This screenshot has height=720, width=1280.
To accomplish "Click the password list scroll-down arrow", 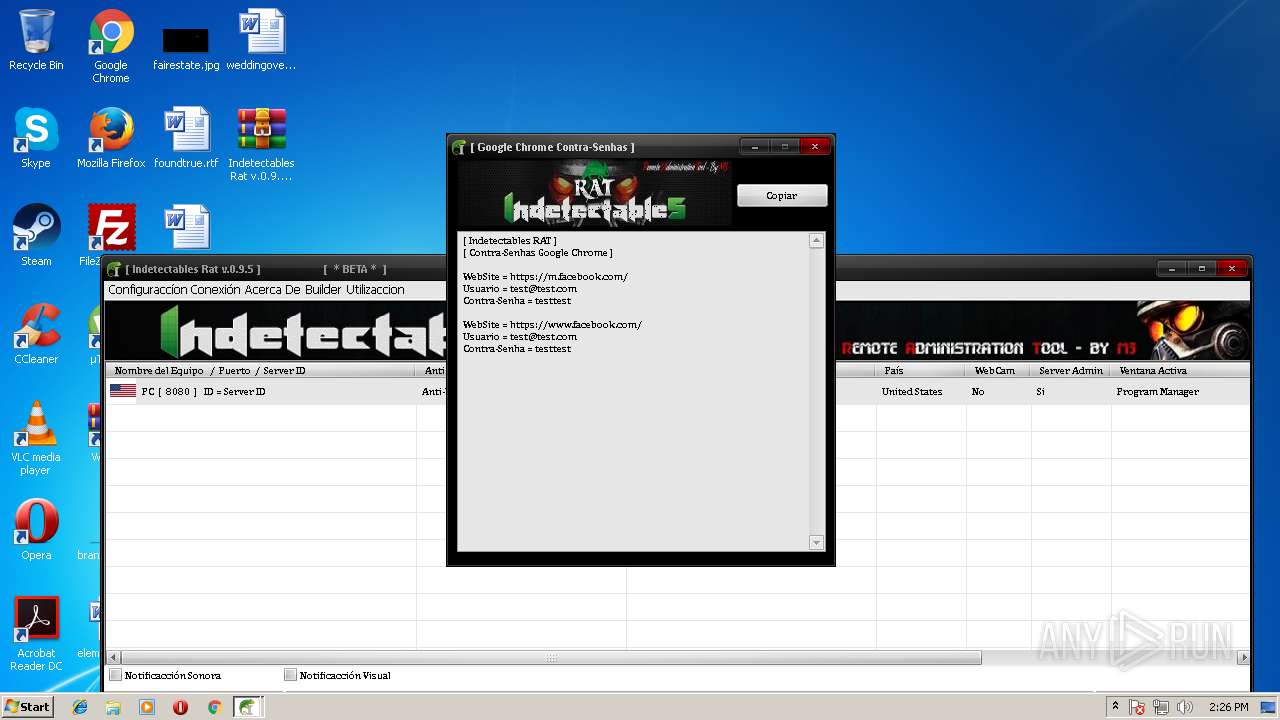I will tap(816, 543).
